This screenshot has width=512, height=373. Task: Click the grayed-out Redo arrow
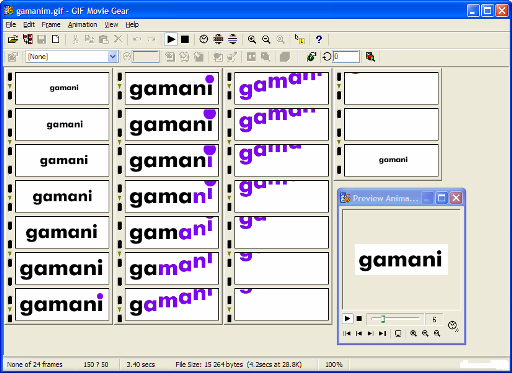pos(151,39)
